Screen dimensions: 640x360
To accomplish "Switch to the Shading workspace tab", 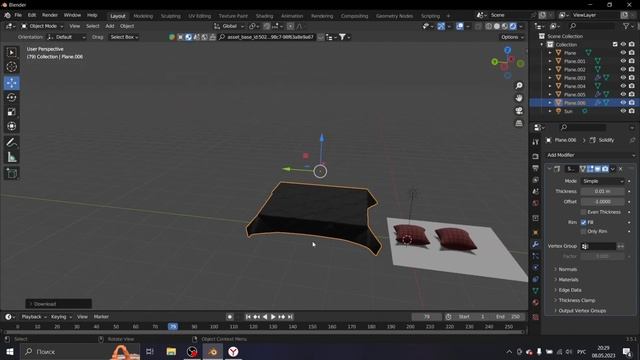I will [264, 16].
